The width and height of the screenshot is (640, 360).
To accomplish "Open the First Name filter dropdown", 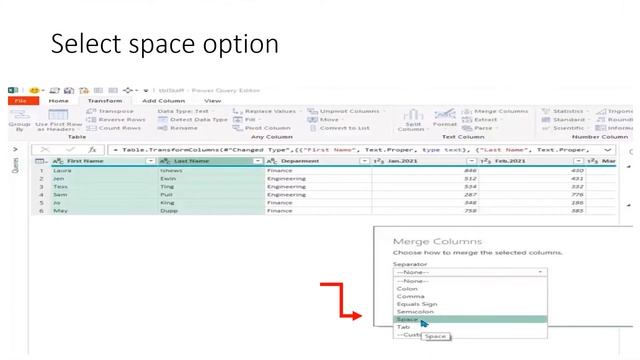I will [x=151, y=161].
